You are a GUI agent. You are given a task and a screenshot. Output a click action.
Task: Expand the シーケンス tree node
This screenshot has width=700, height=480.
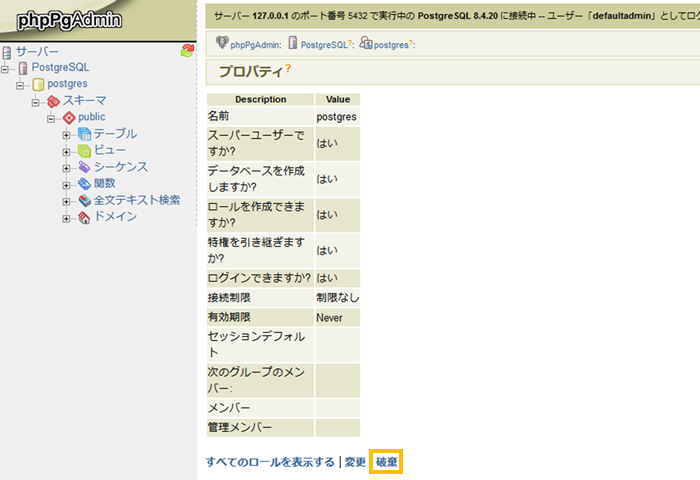[66, 167]
